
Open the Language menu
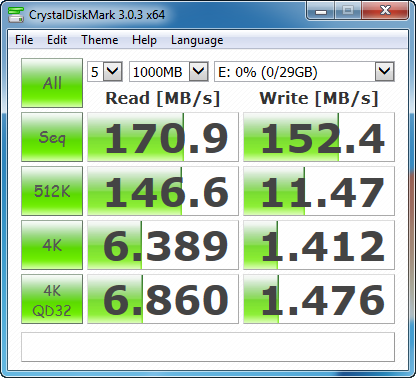click(197, 40)
